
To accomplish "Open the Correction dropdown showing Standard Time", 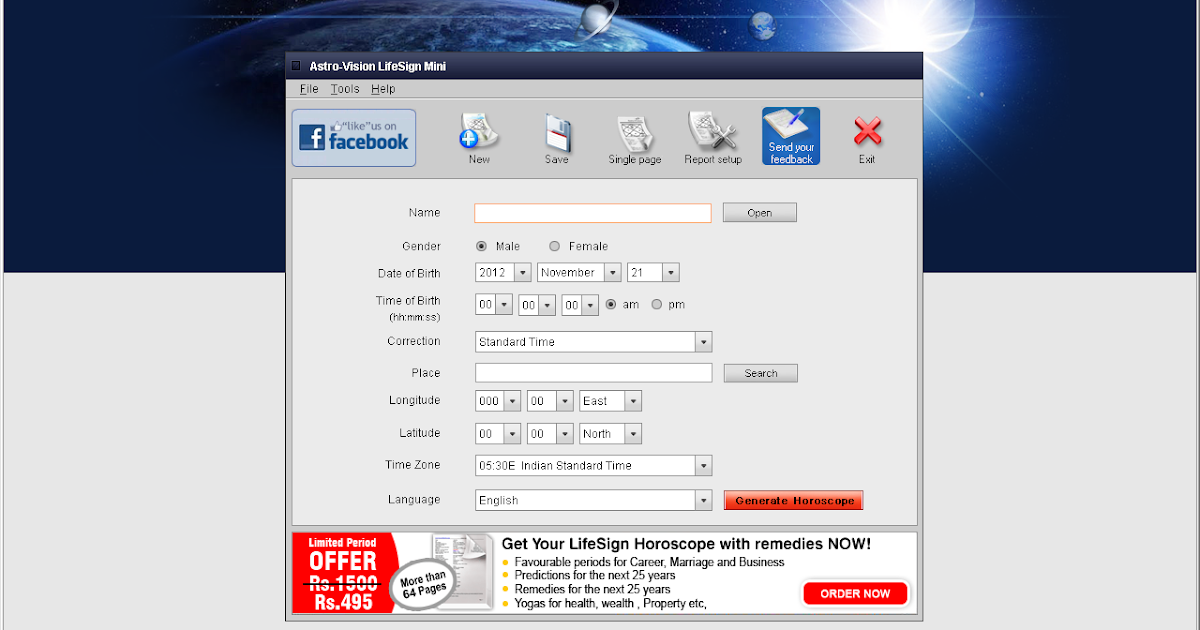I will tap(593, 342).
